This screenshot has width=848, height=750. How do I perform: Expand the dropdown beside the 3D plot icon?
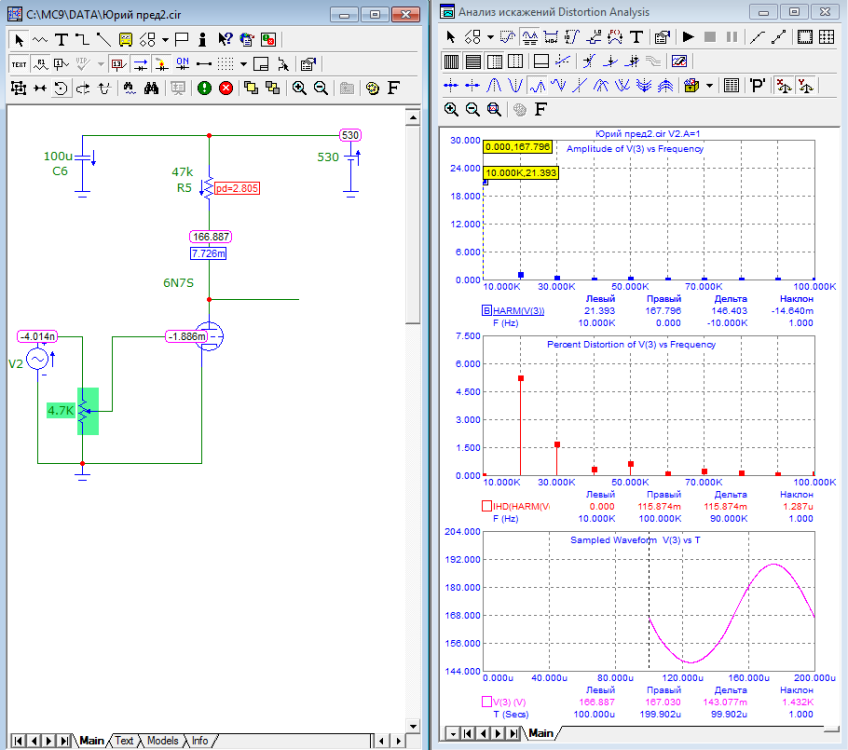coord(709,85)
